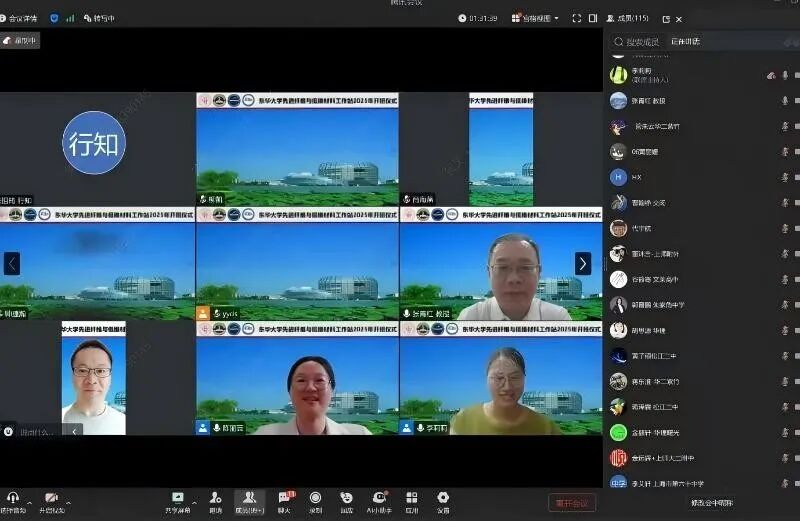Open the chat icon with red badge

285,498
